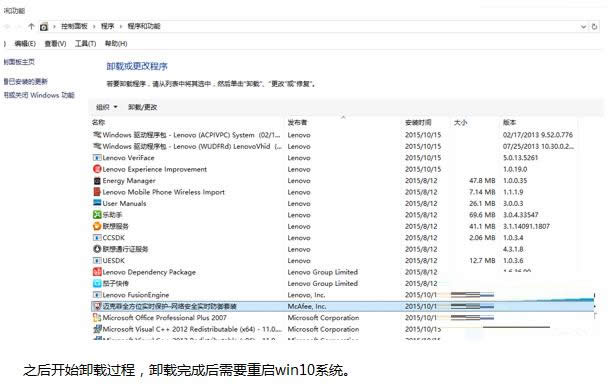Open the 帮助(H) menu
Screen dimensions: 611x386
point(116,44)
